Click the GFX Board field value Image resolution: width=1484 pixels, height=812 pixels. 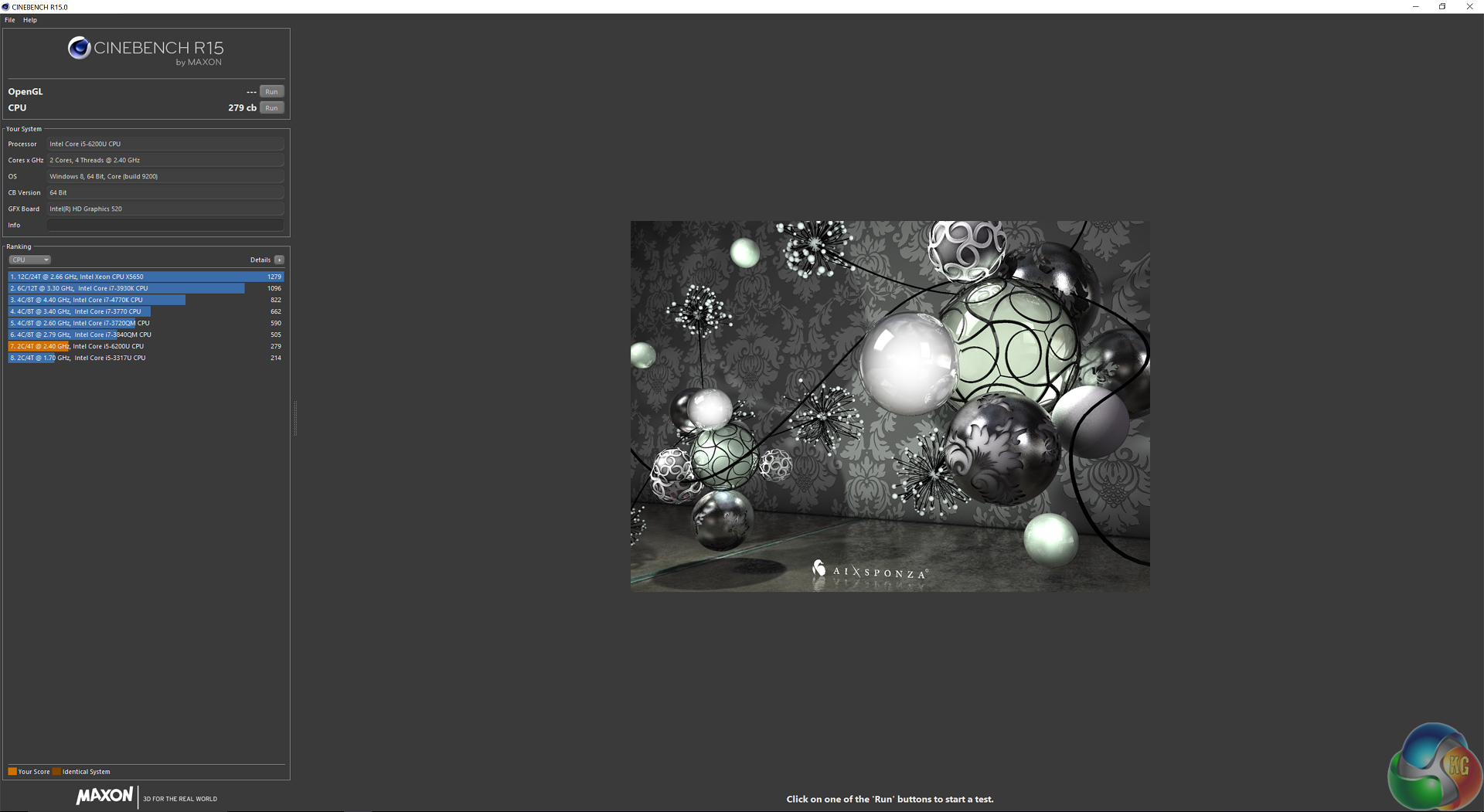165,209
